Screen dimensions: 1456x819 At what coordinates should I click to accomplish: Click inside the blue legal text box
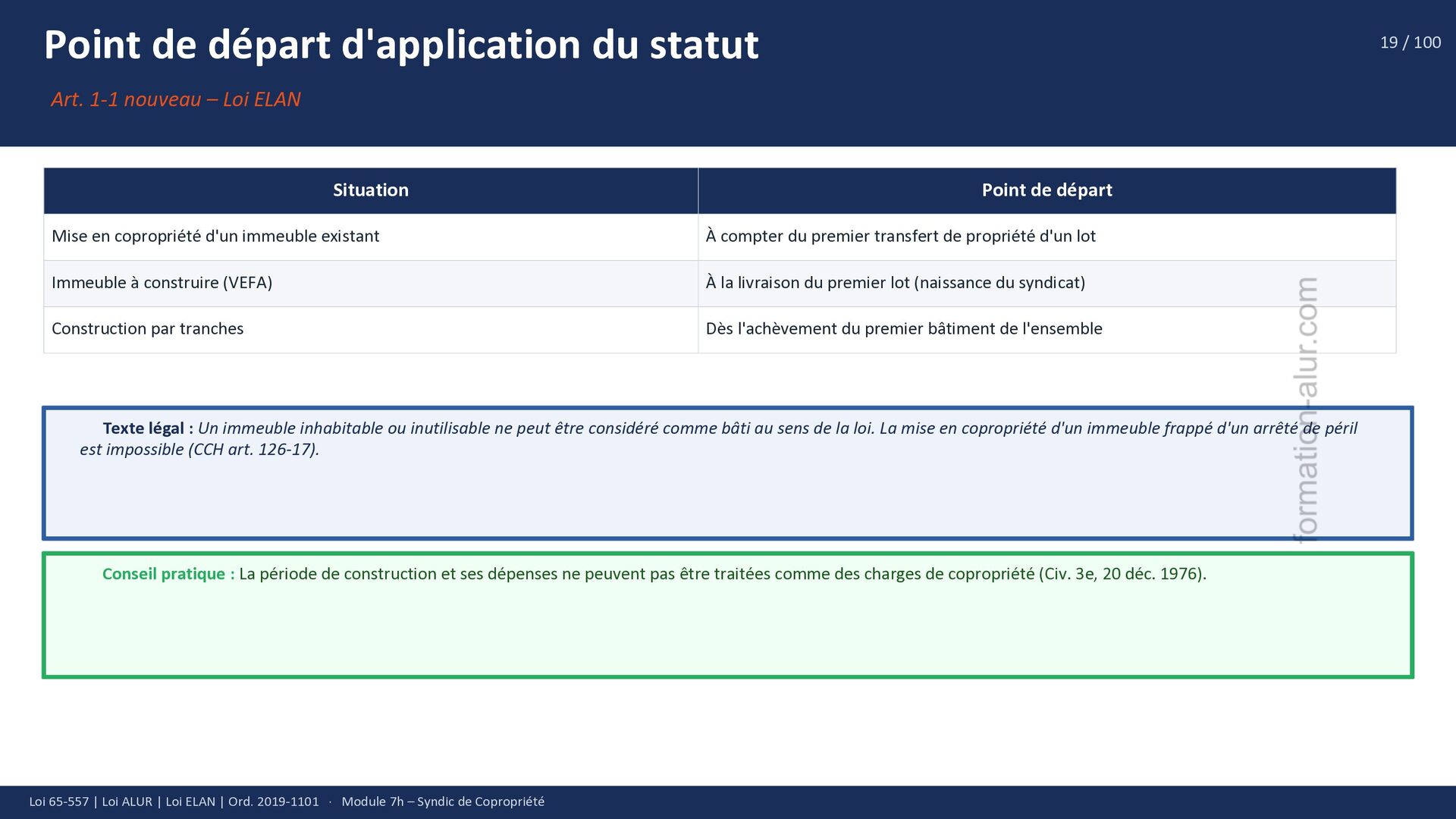click(682, 497)
